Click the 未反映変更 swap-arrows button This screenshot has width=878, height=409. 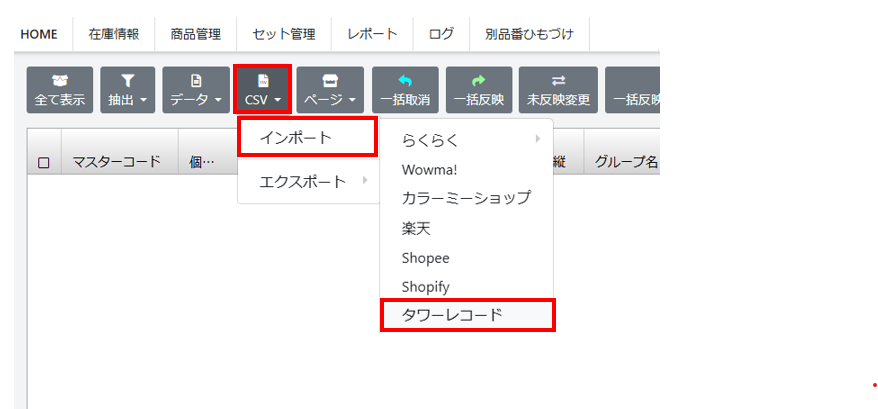[558, 90]
